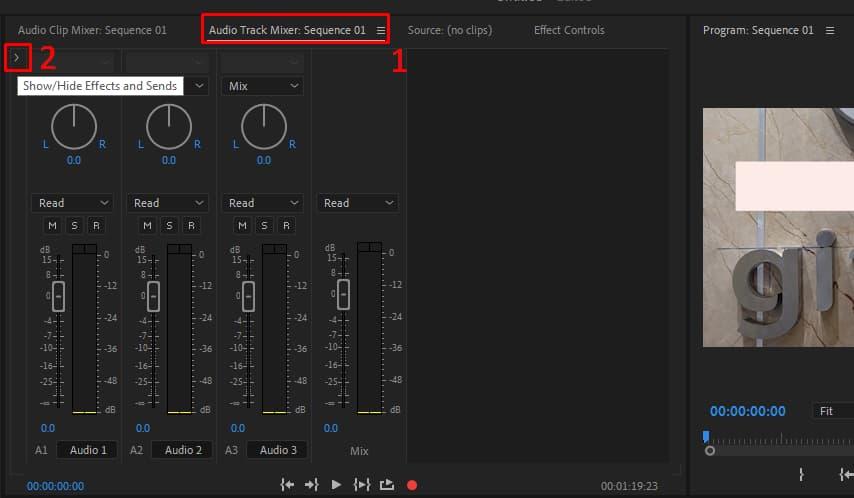
Task: Open the Audio 3 output Mix dropdown
Action: pyautogui.click(x=262, y=86)
